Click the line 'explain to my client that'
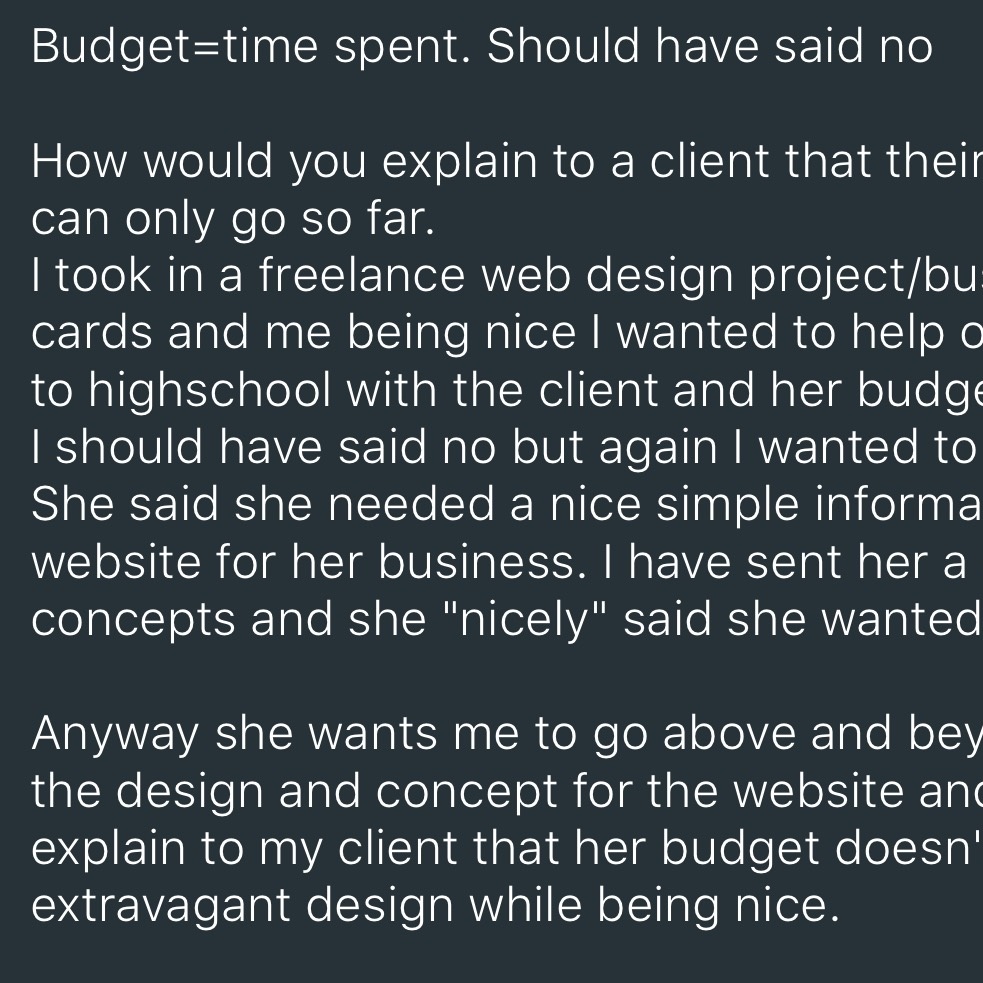The width and height of the screenshot is (983, 983). 507,848
